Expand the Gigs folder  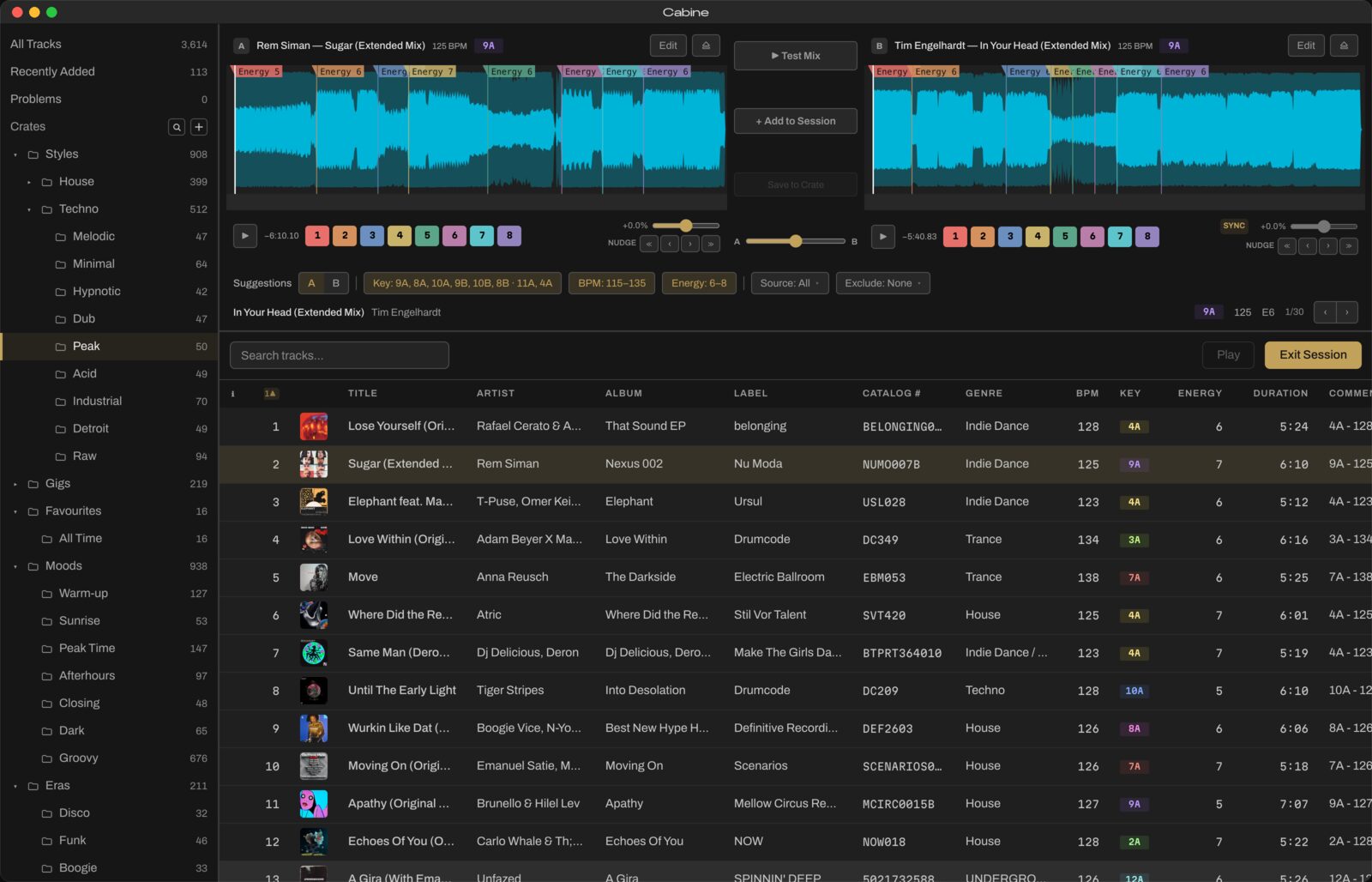[x=15, y=484]
